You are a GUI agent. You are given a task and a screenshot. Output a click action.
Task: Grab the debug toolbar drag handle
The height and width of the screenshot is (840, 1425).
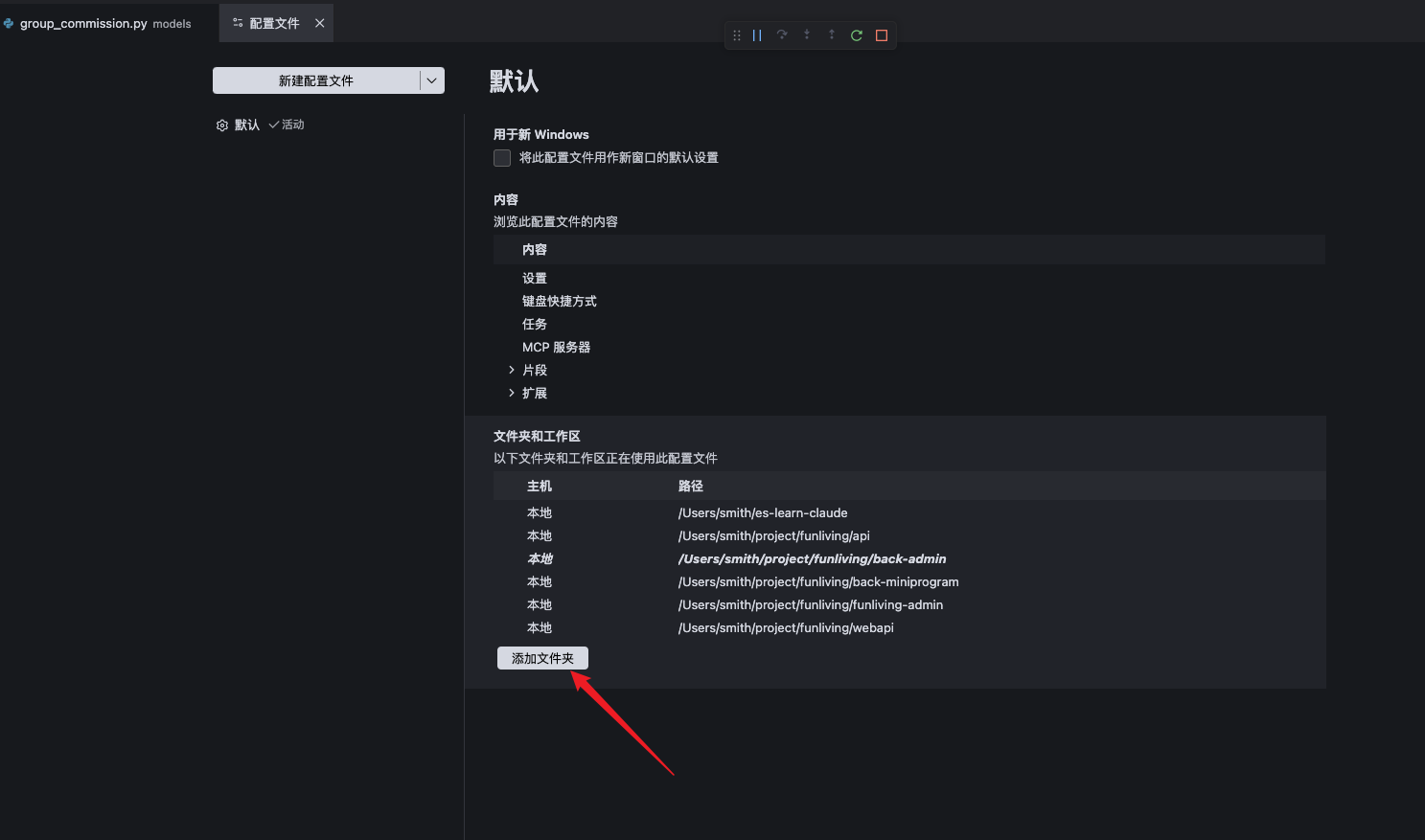[x=737, y=35]
